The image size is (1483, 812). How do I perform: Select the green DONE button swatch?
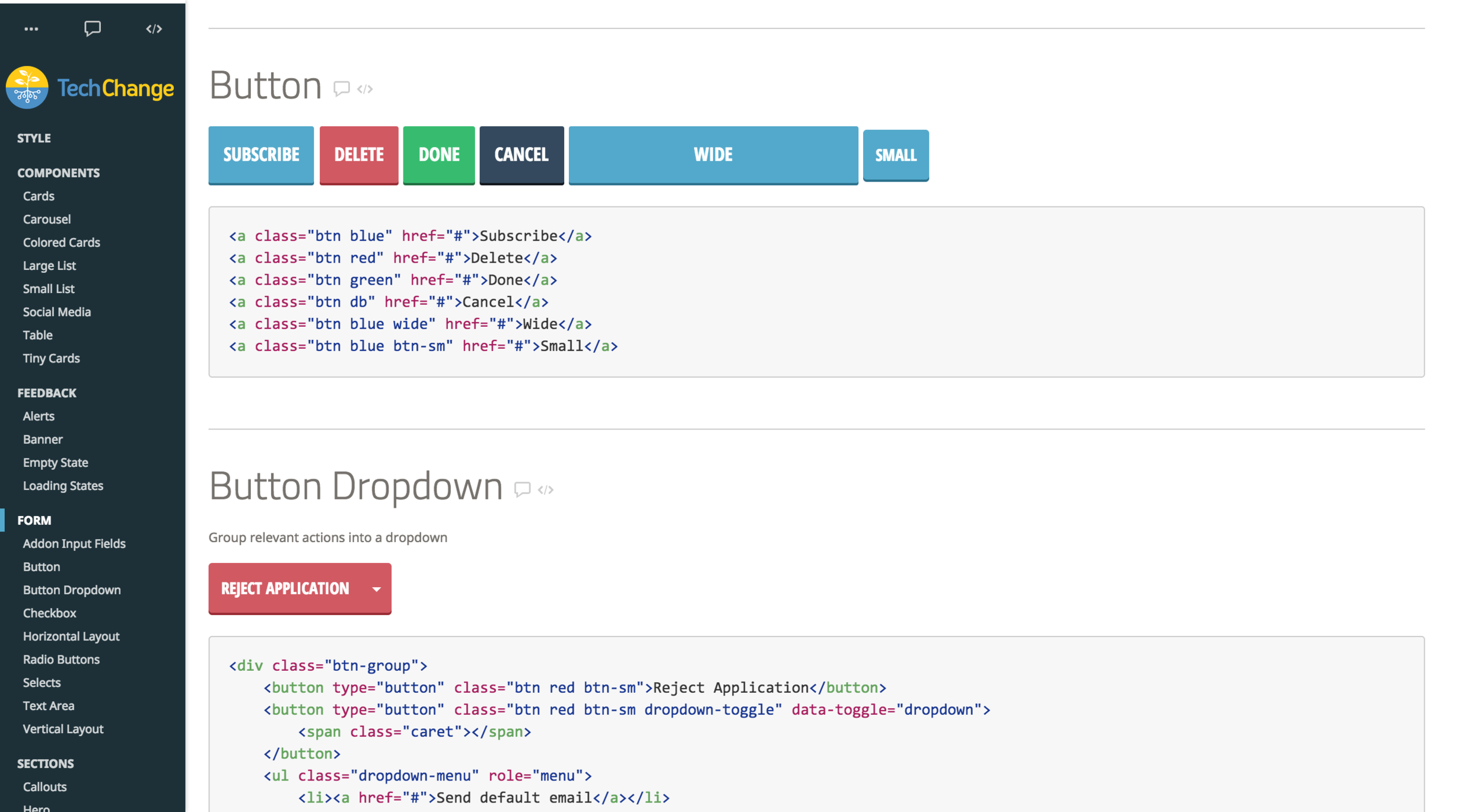coord(438,155)
